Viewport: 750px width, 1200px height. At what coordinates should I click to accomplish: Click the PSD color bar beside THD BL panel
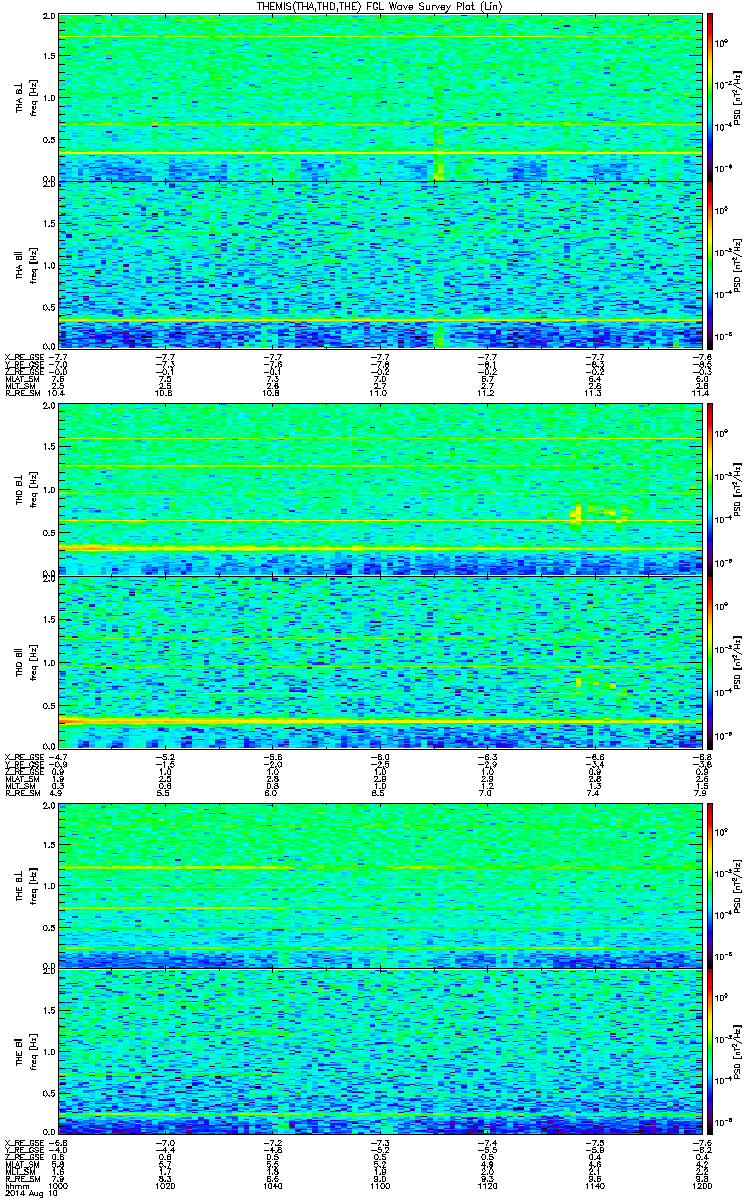click(x=711, y=491)
